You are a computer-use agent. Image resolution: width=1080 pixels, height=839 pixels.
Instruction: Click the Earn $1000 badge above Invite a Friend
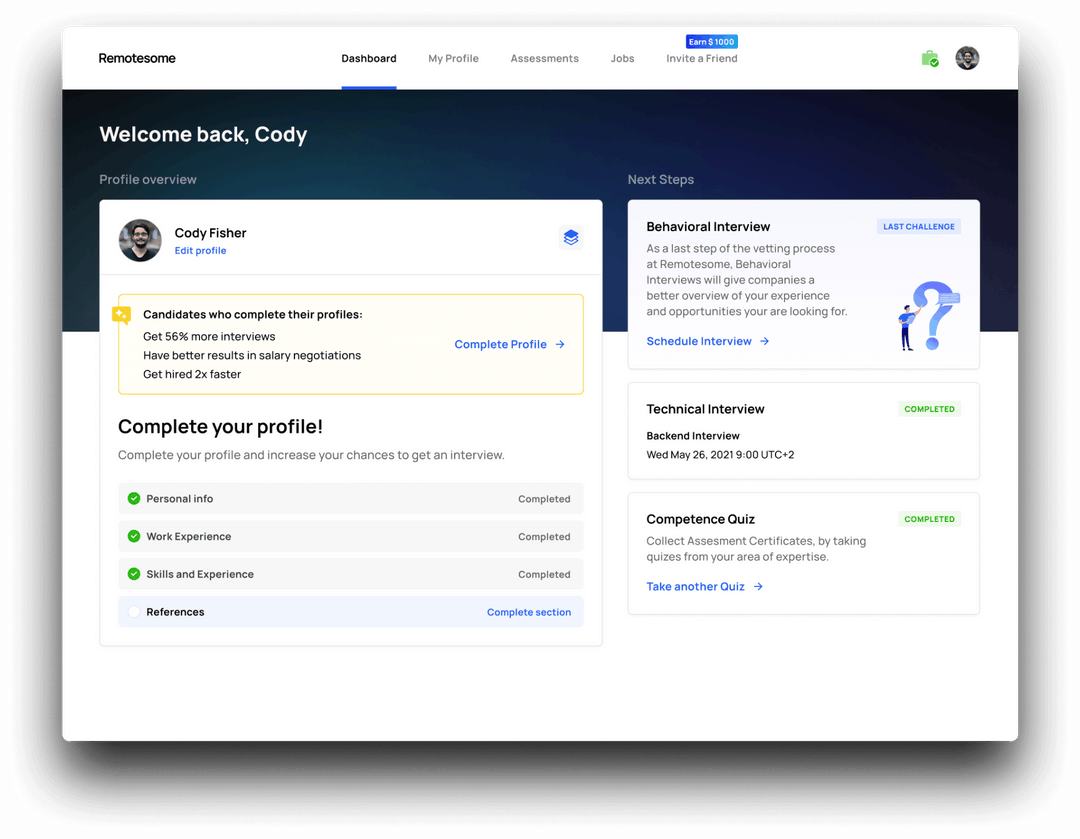coord(711,41)
